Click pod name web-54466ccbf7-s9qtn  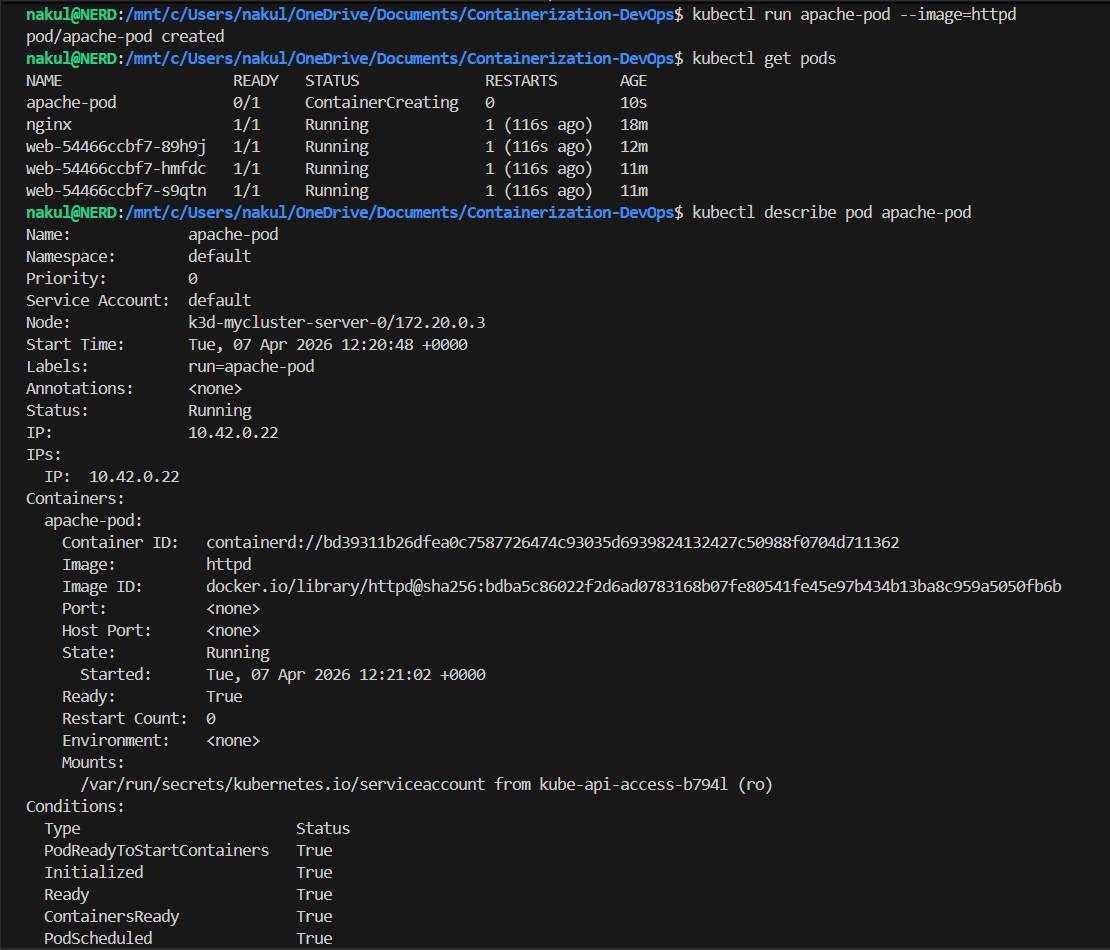[x=116, y=190]
